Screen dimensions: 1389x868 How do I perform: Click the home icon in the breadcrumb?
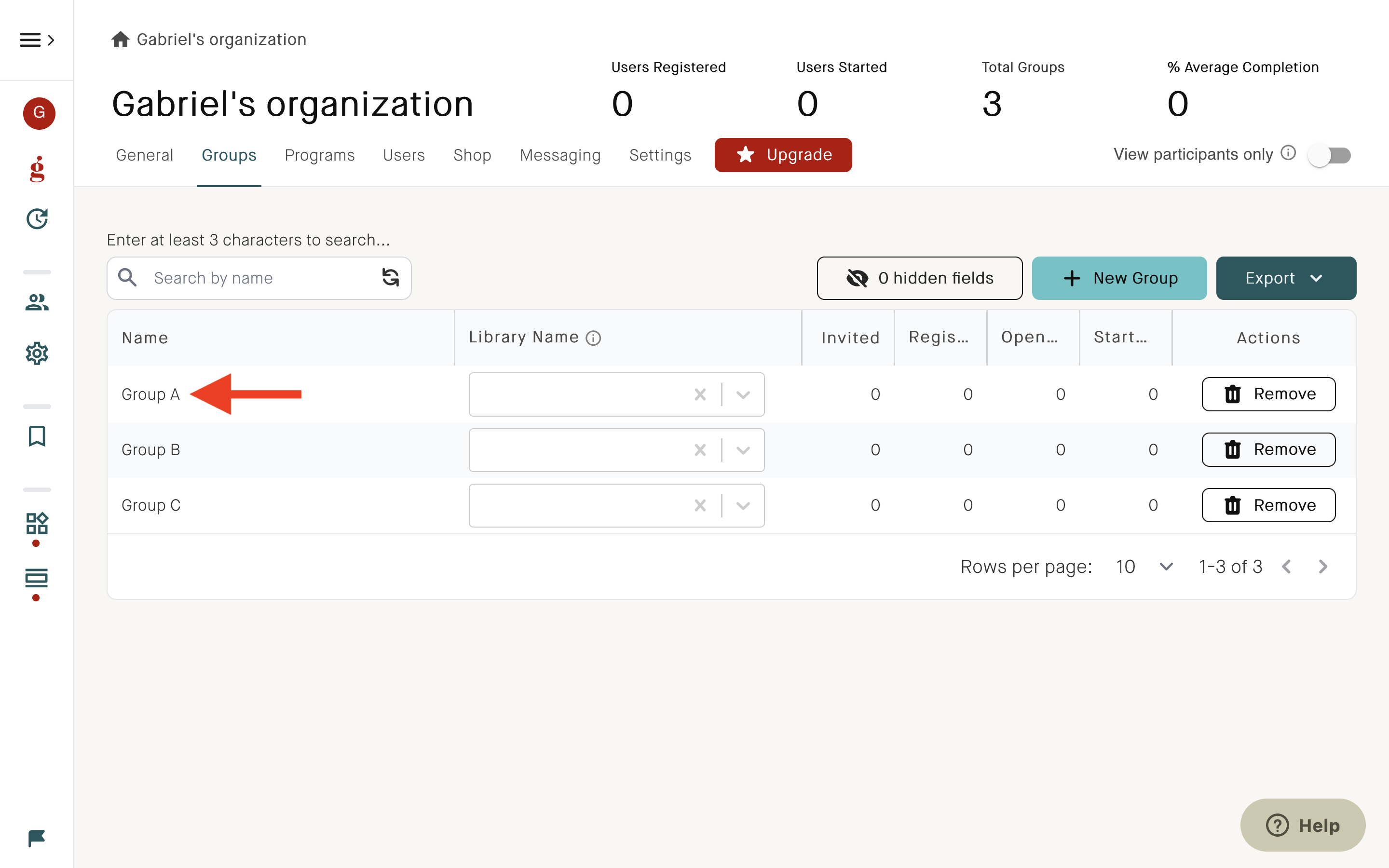coord(121,40)
